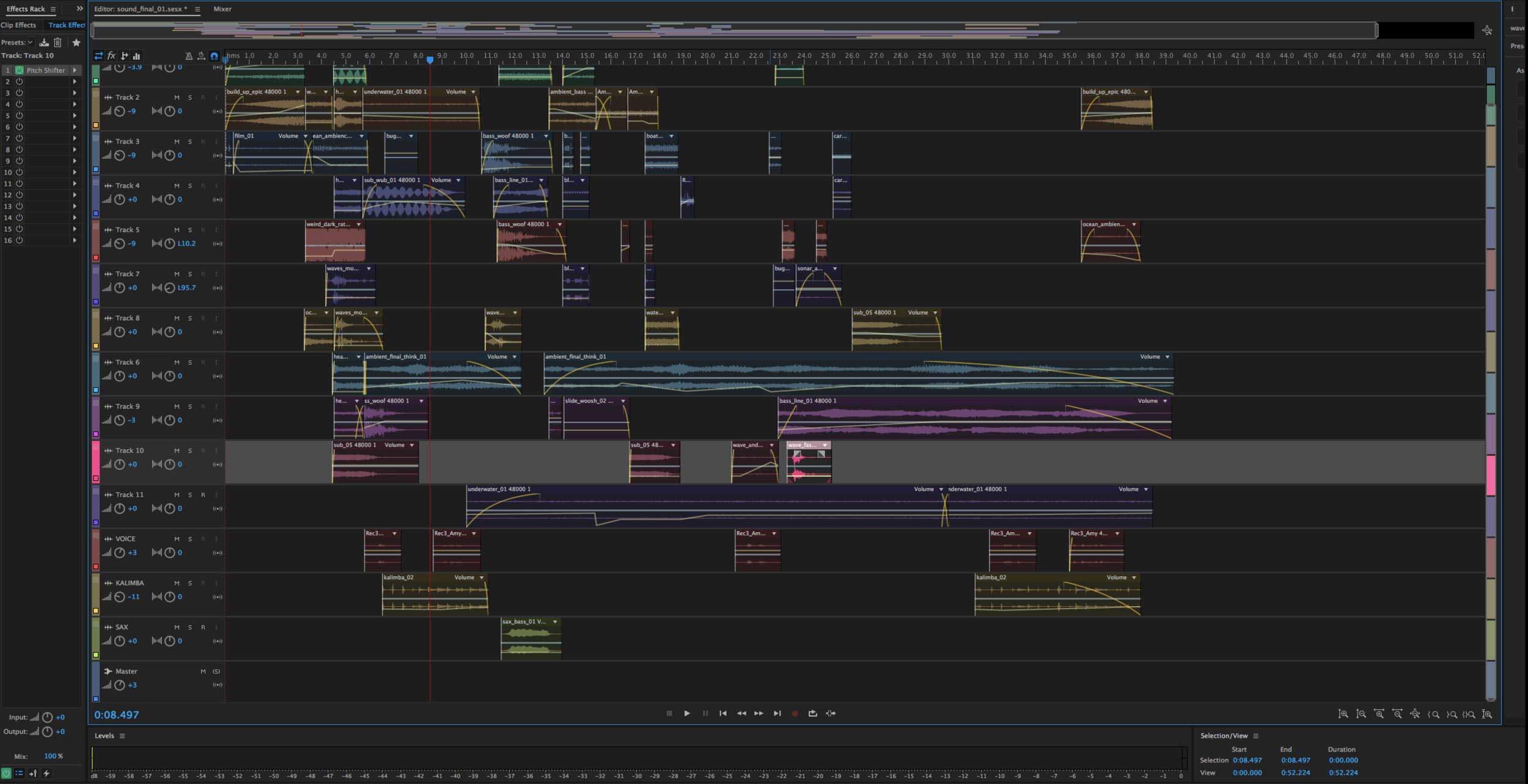Zoom out full both axes icon

pos(1415,714)
